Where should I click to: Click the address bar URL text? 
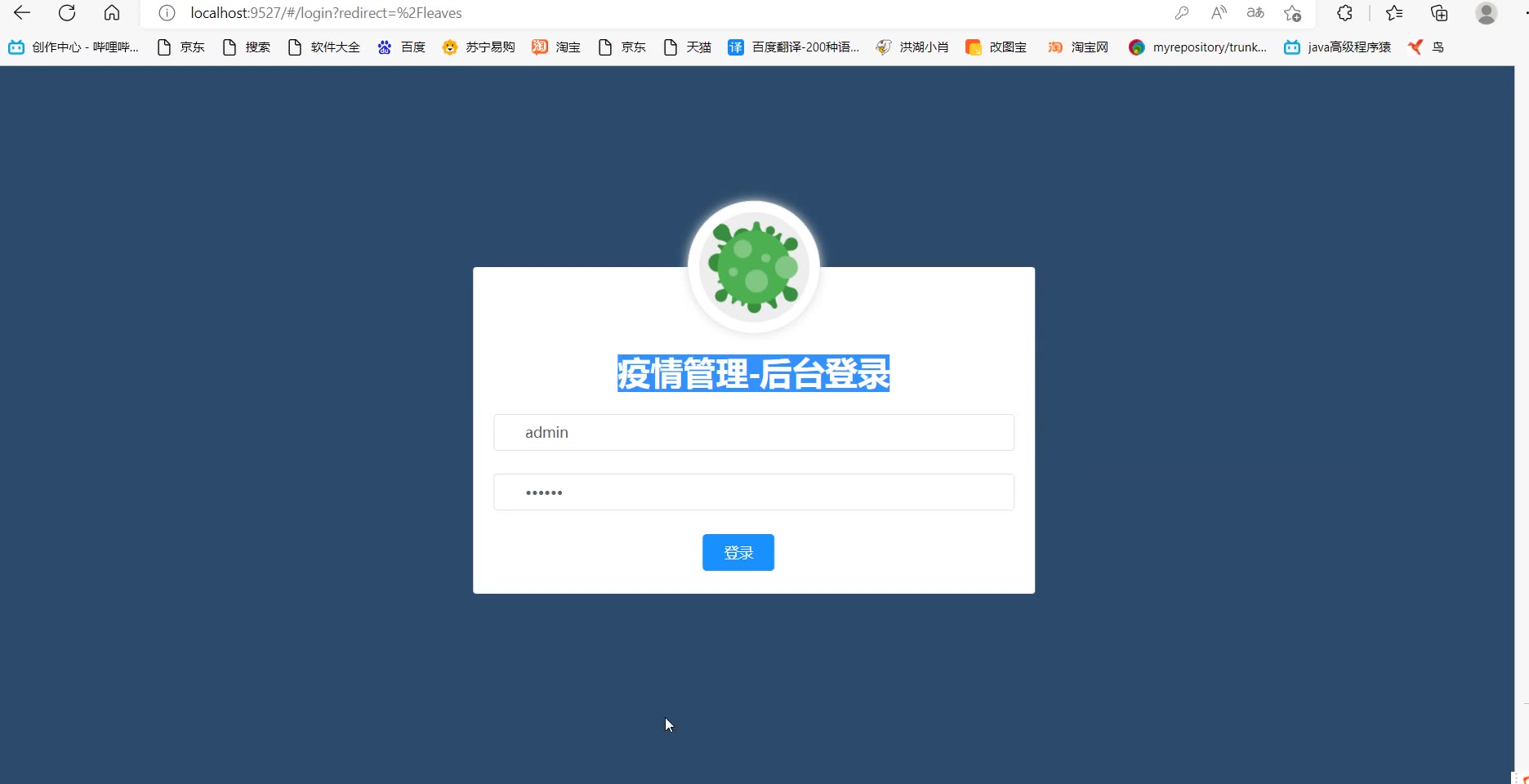(326, 13)
